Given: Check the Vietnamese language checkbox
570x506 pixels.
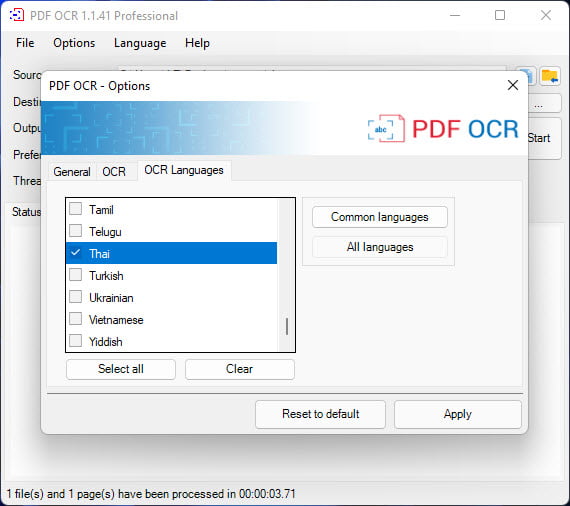Looking at the screenshot, I should point(76,319).
